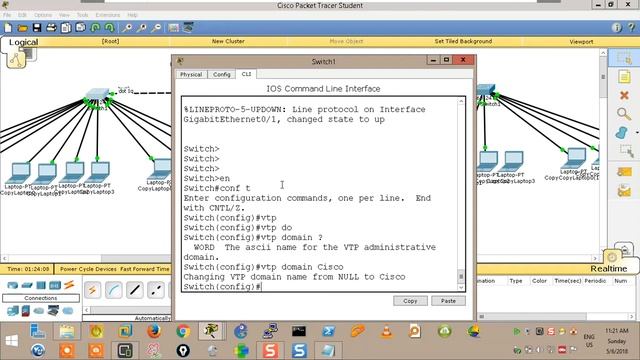Switch to Realtime mode tab
The height and width of the screenshot is (360, 640).
609,269
